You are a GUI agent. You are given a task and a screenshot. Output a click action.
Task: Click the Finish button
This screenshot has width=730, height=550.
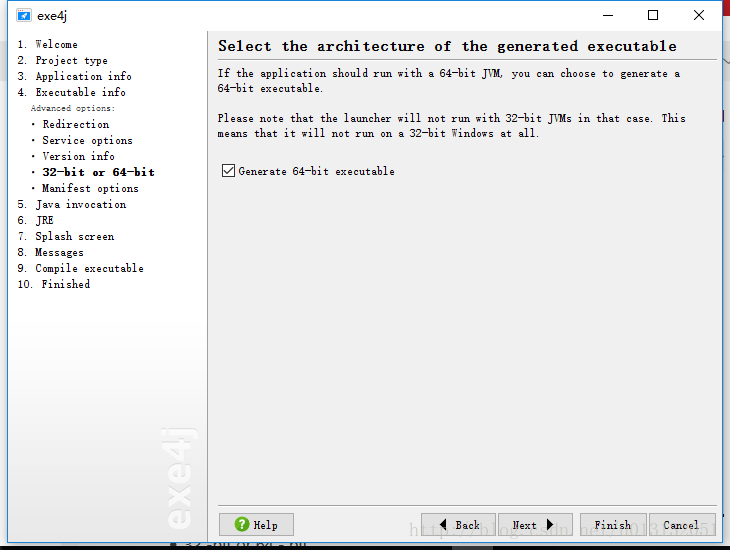point(613,525)
